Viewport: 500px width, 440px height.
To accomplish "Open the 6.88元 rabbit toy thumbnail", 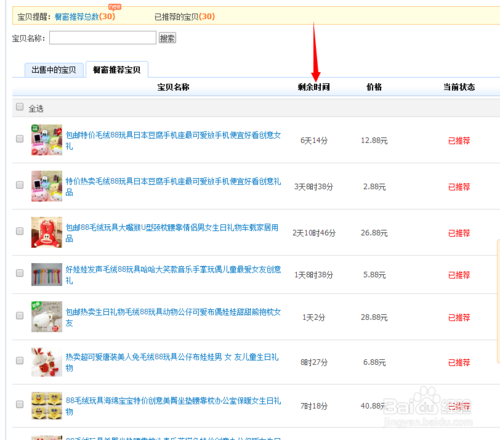I will click(x=47, y=362).
